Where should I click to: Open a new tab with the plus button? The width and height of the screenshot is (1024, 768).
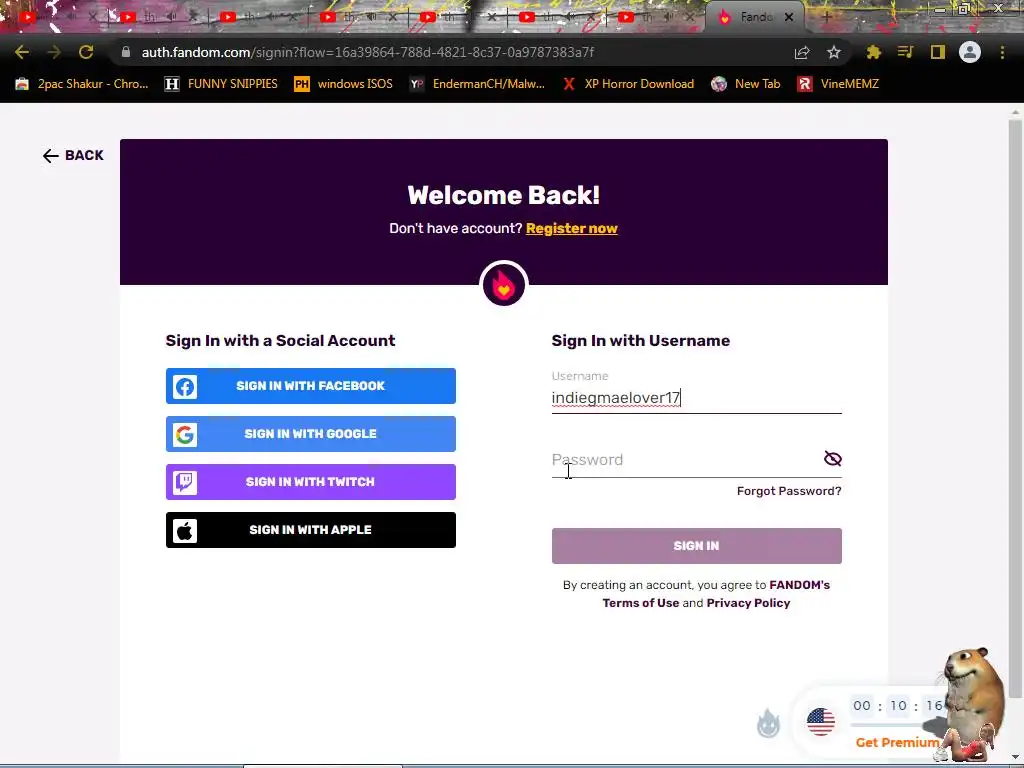coord(827,18)
